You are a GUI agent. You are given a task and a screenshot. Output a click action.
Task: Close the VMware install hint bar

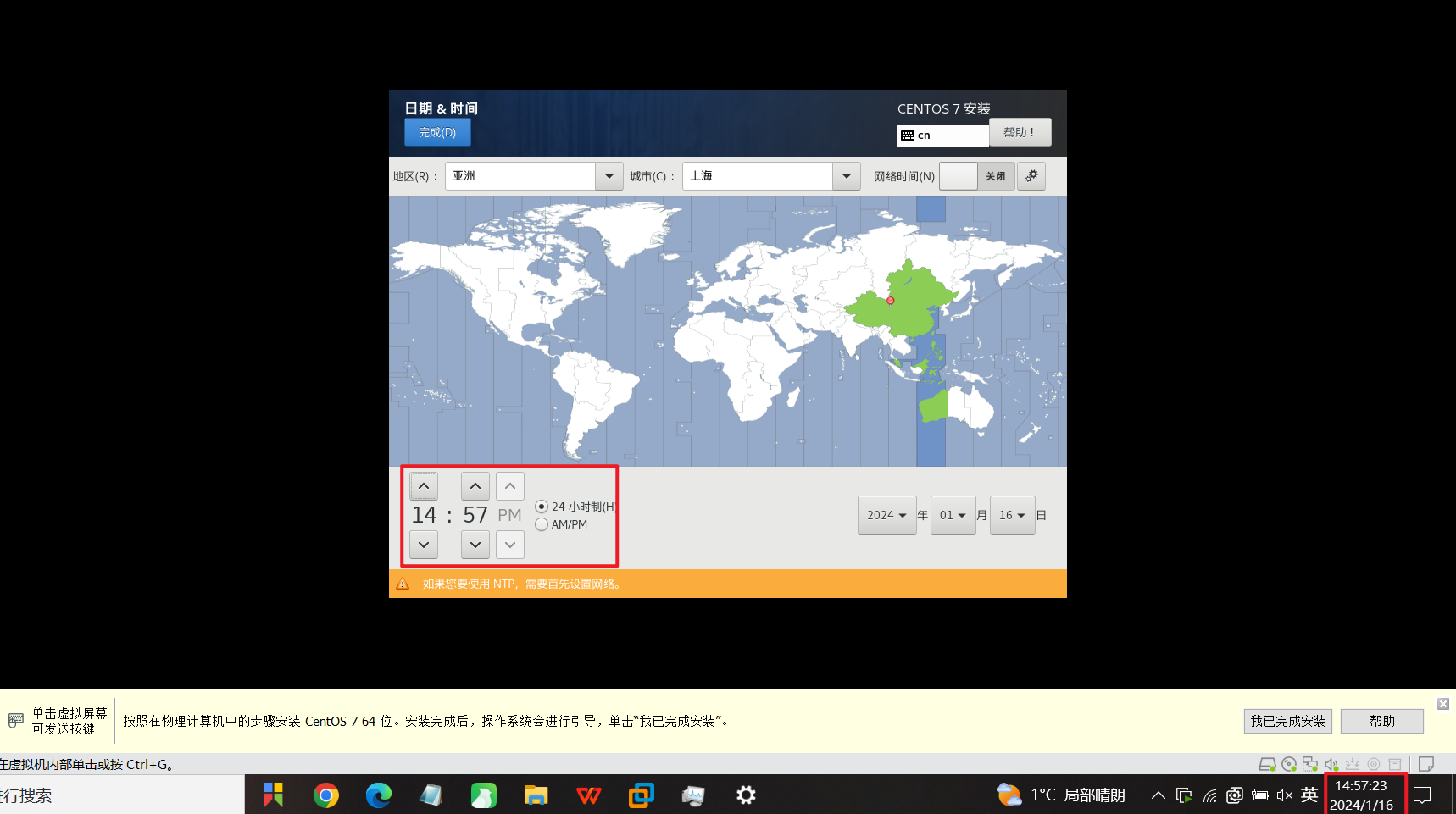pos(1443,704)
